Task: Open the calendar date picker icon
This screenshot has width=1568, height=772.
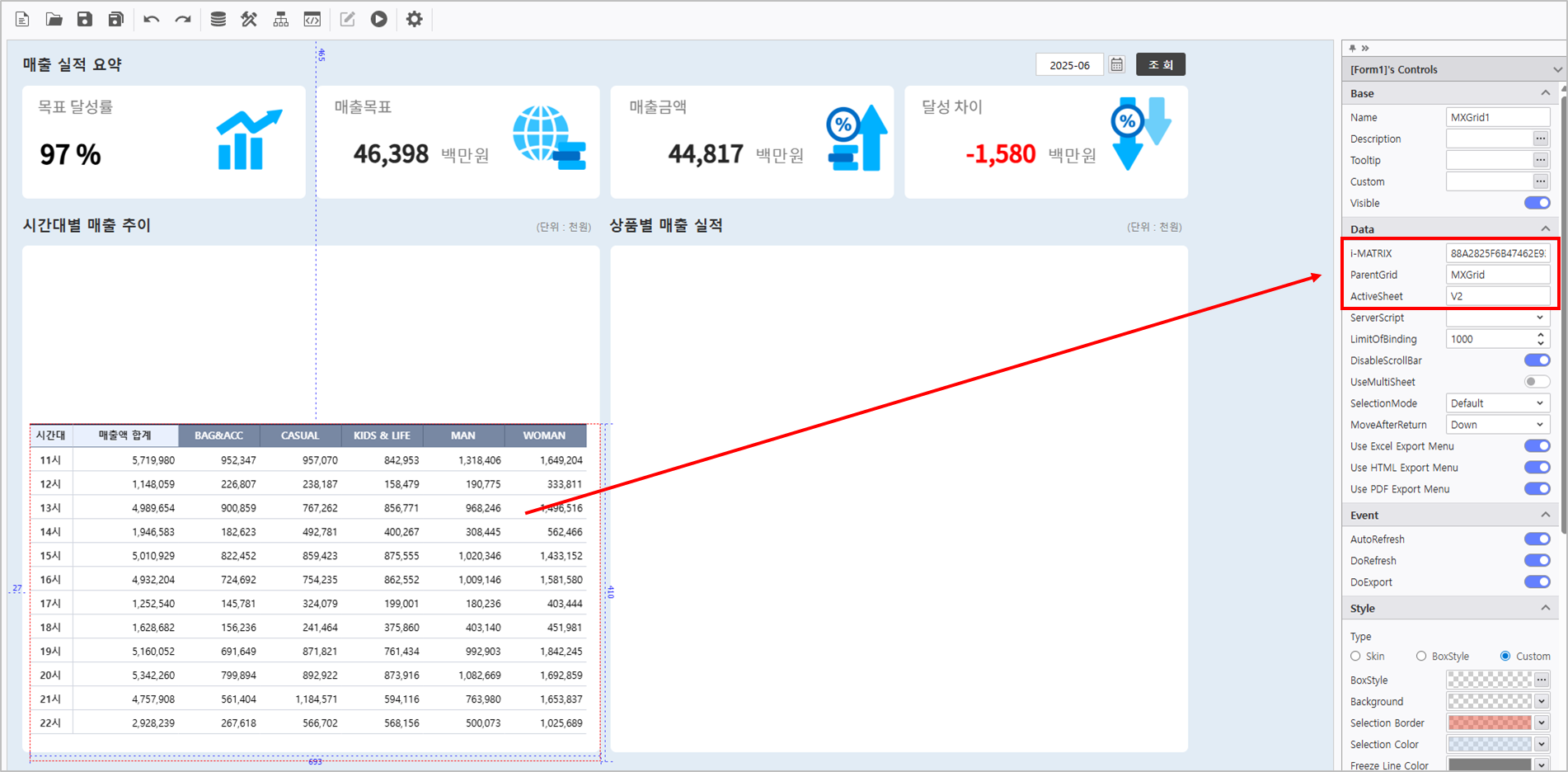Action: click(x=1116, y=64)
